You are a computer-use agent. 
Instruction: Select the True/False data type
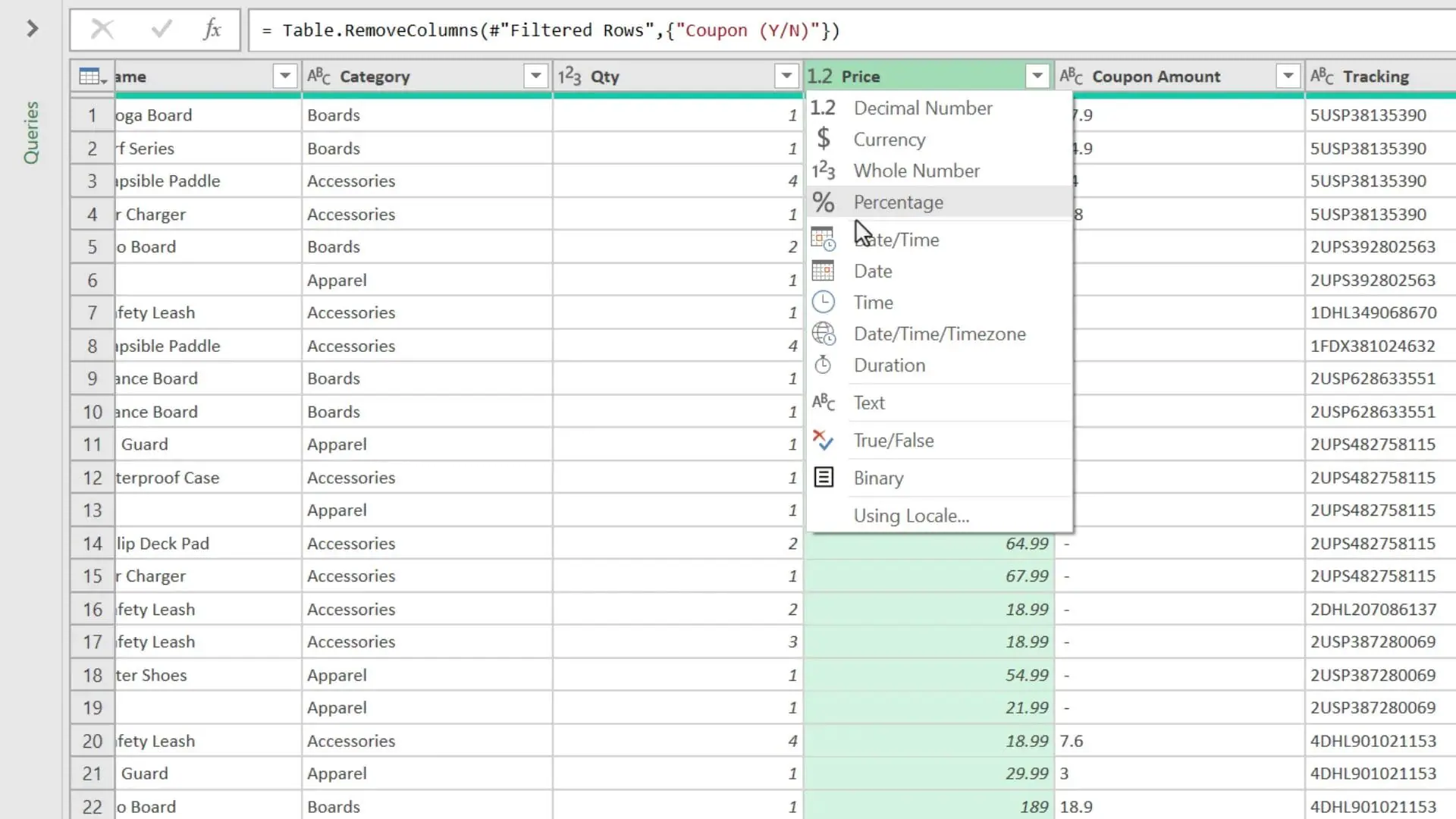pyautogui.click(x=893, y=440)
